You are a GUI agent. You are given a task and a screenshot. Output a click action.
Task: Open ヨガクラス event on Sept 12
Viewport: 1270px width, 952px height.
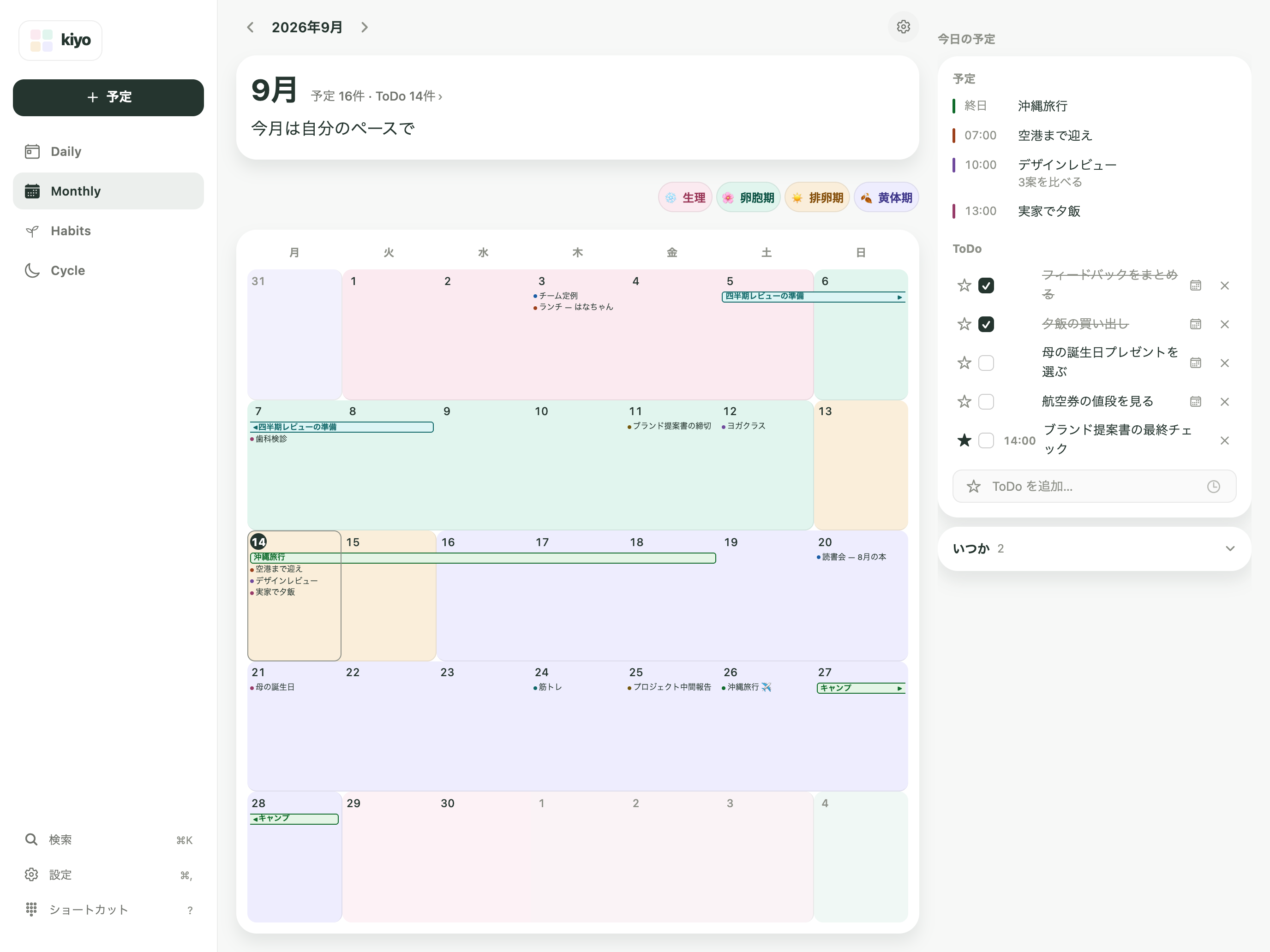pos(743,426)
